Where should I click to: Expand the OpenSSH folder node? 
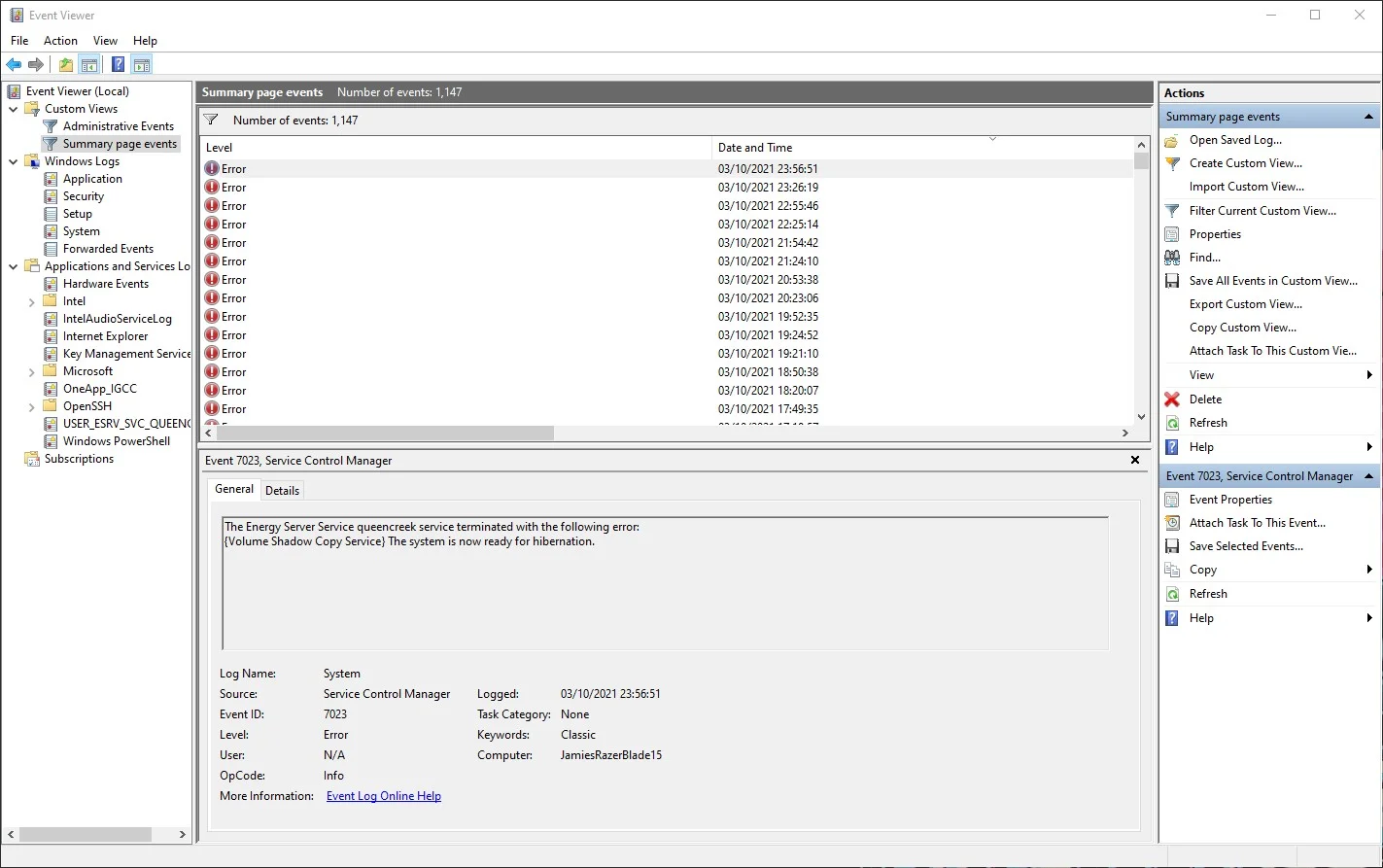pyautogui.click(x=32, y=406)
